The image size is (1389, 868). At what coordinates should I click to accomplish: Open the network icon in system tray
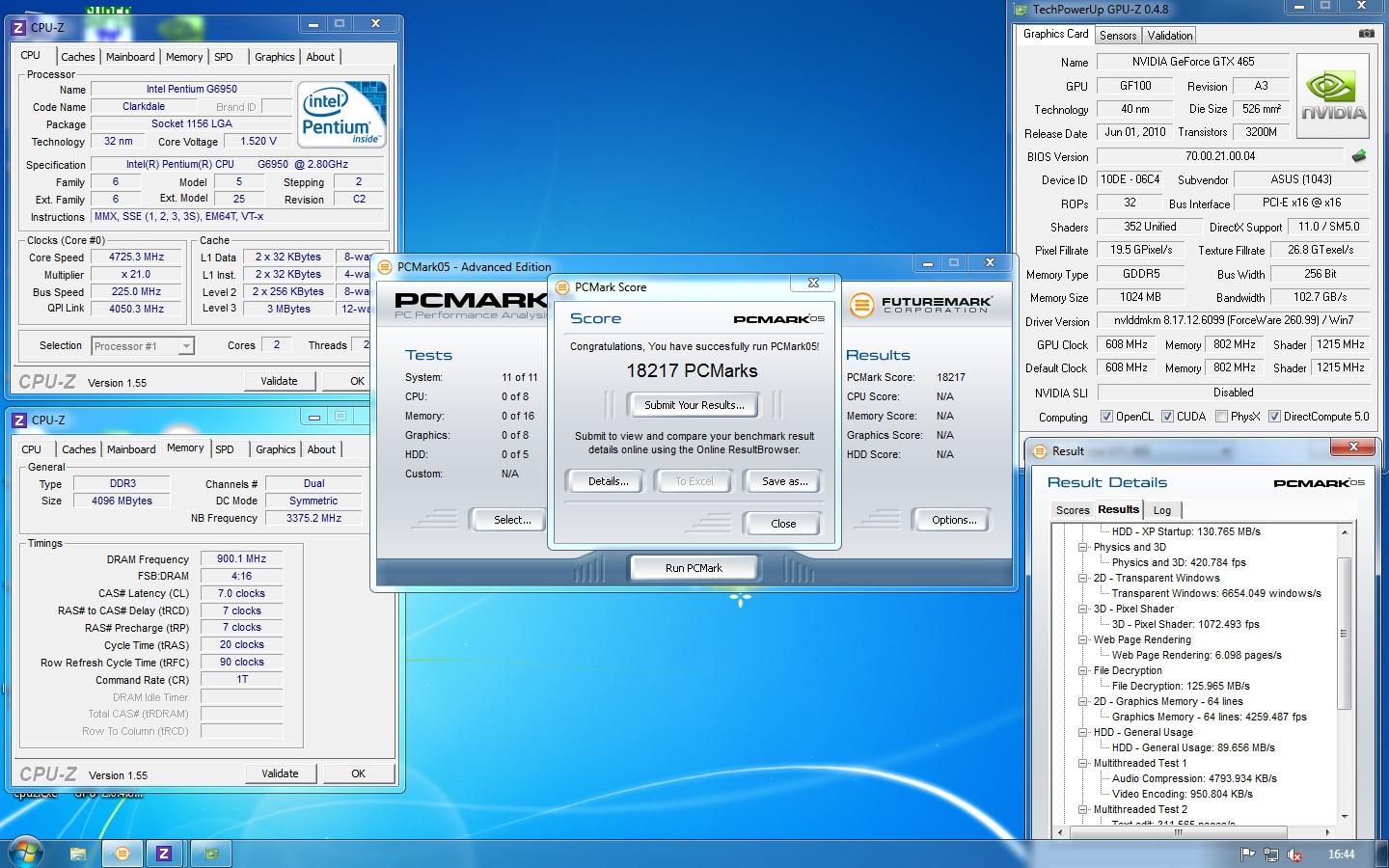(1271, 854)
